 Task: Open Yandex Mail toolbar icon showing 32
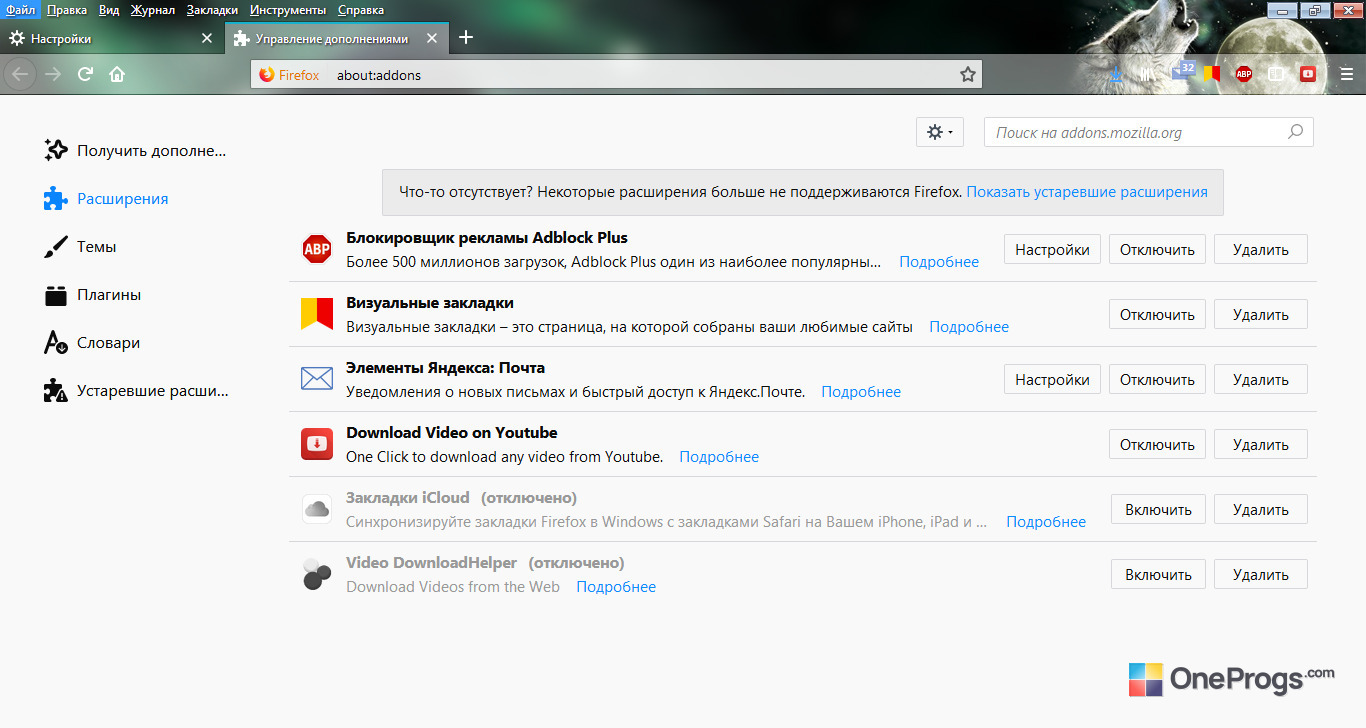coord(1183,72)
